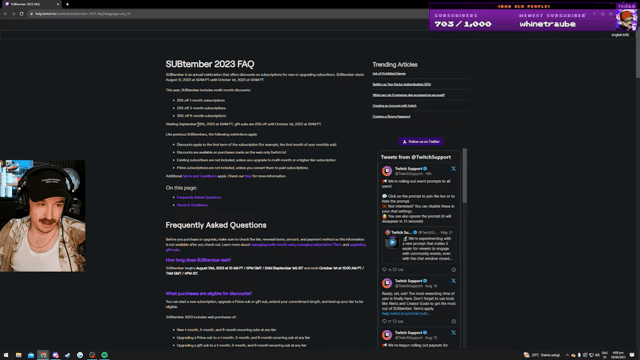
Task: Jump to Terms & Conditions anchor link
Action: (192, 205)
